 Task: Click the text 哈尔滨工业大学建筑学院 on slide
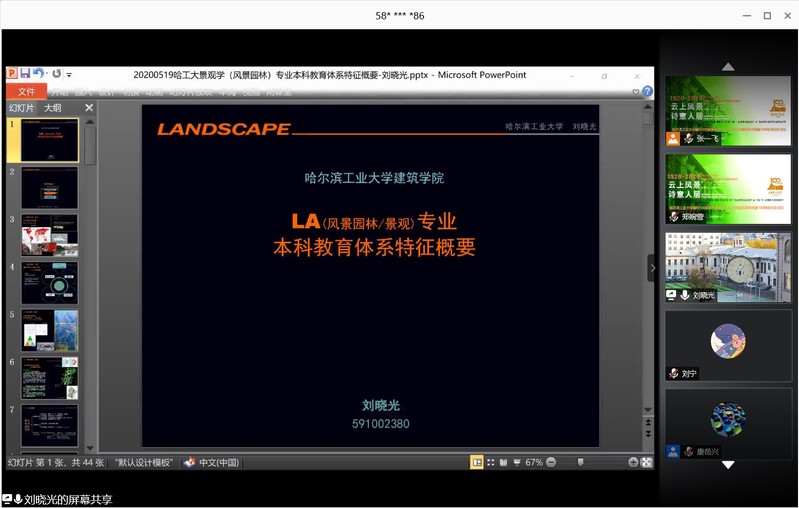tap(374, 178)
